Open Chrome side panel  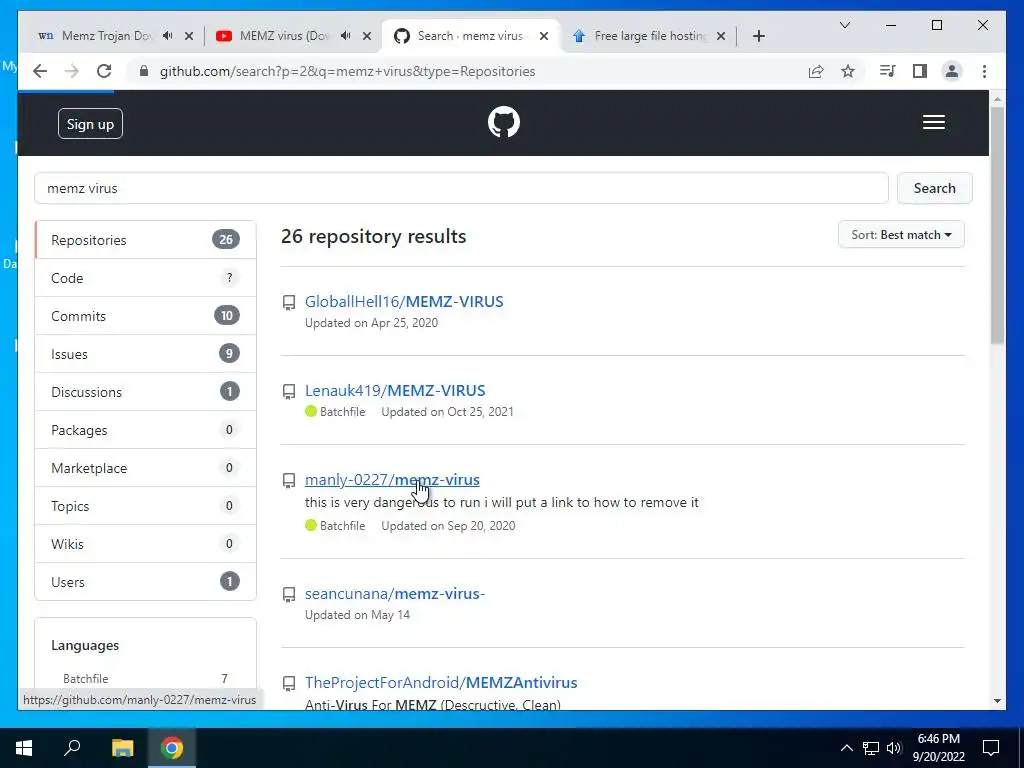pyautogui.click(x=920, y=71)
